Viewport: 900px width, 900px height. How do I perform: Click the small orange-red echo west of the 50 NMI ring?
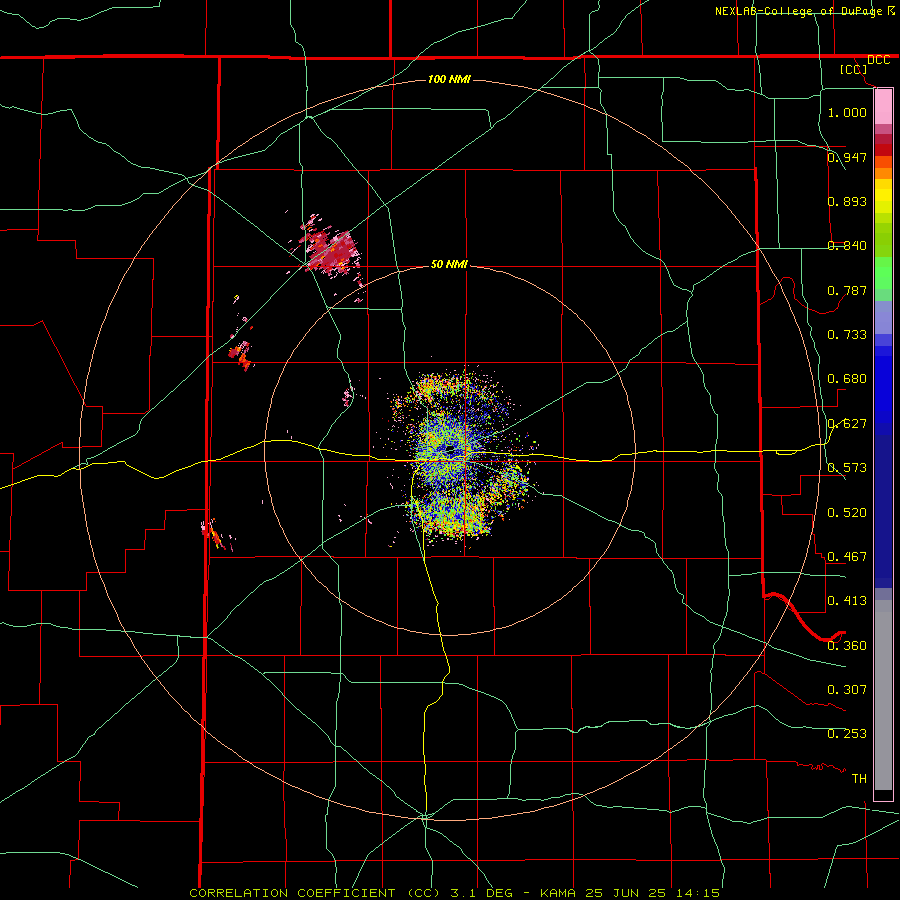pos(242,355)
